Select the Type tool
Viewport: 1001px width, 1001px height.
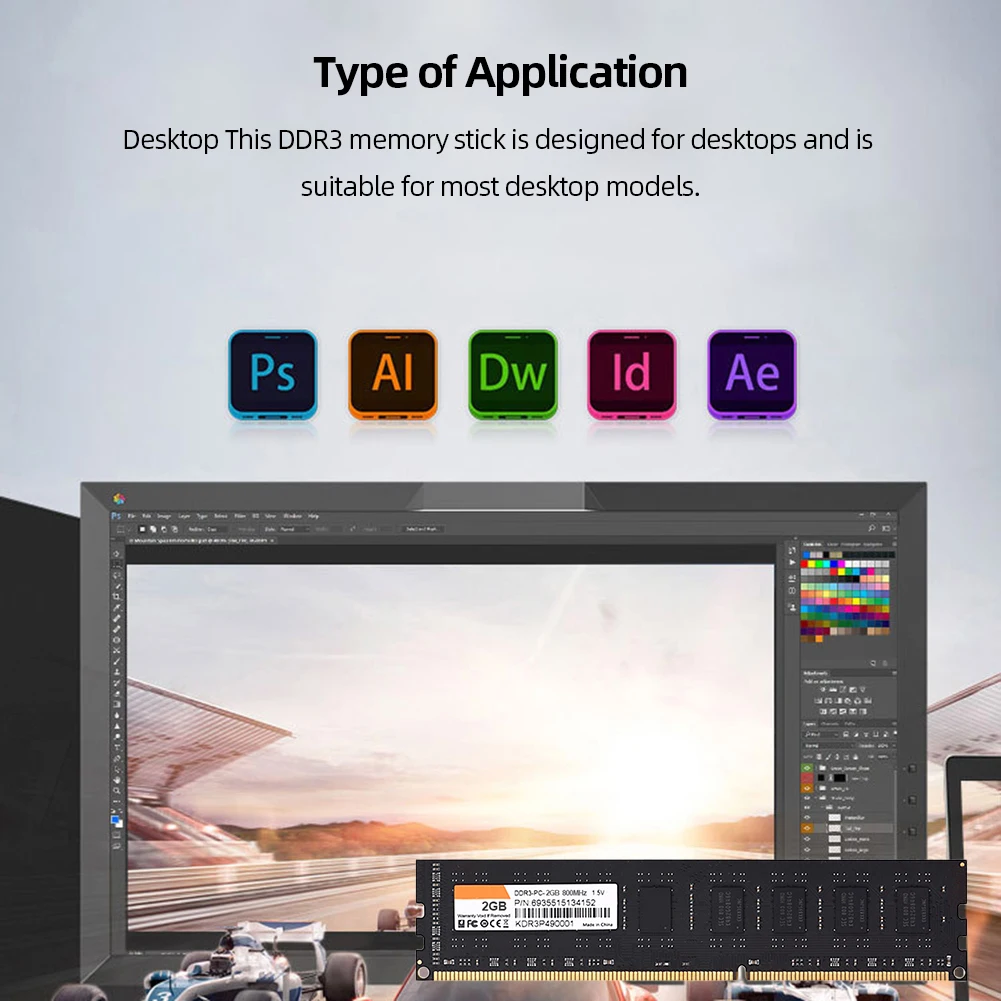click(x=116, y=746)
